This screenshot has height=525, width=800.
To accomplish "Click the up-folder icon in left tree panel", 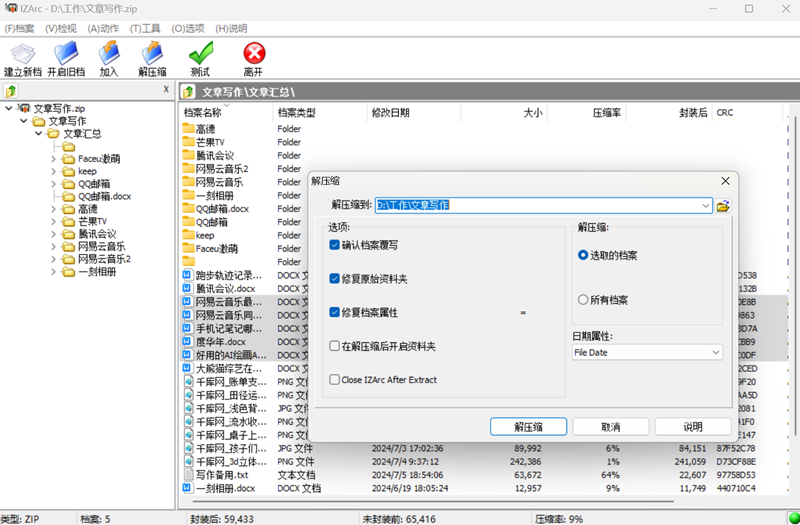I will pos(11,91).
